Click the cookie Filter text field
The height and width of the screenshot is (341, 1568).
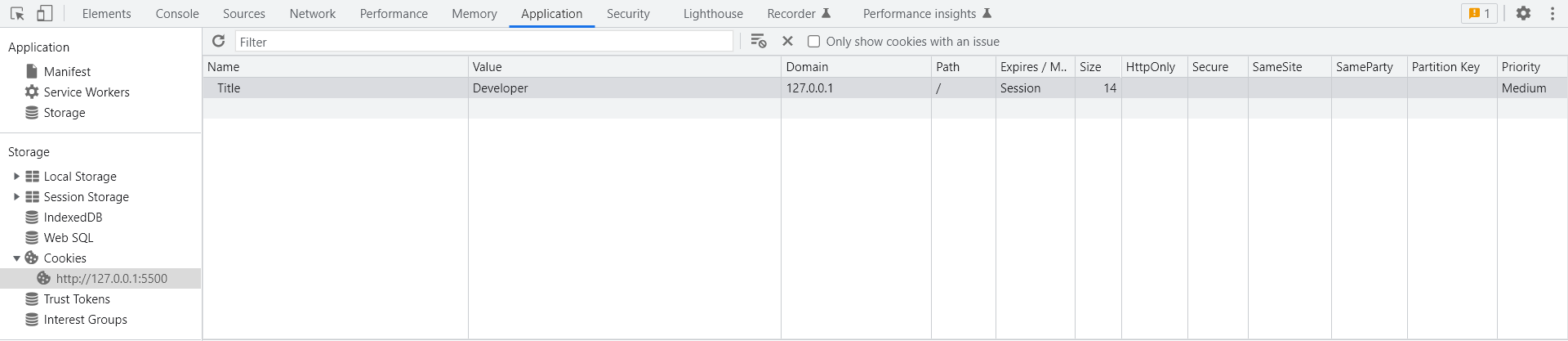[483, 42]
